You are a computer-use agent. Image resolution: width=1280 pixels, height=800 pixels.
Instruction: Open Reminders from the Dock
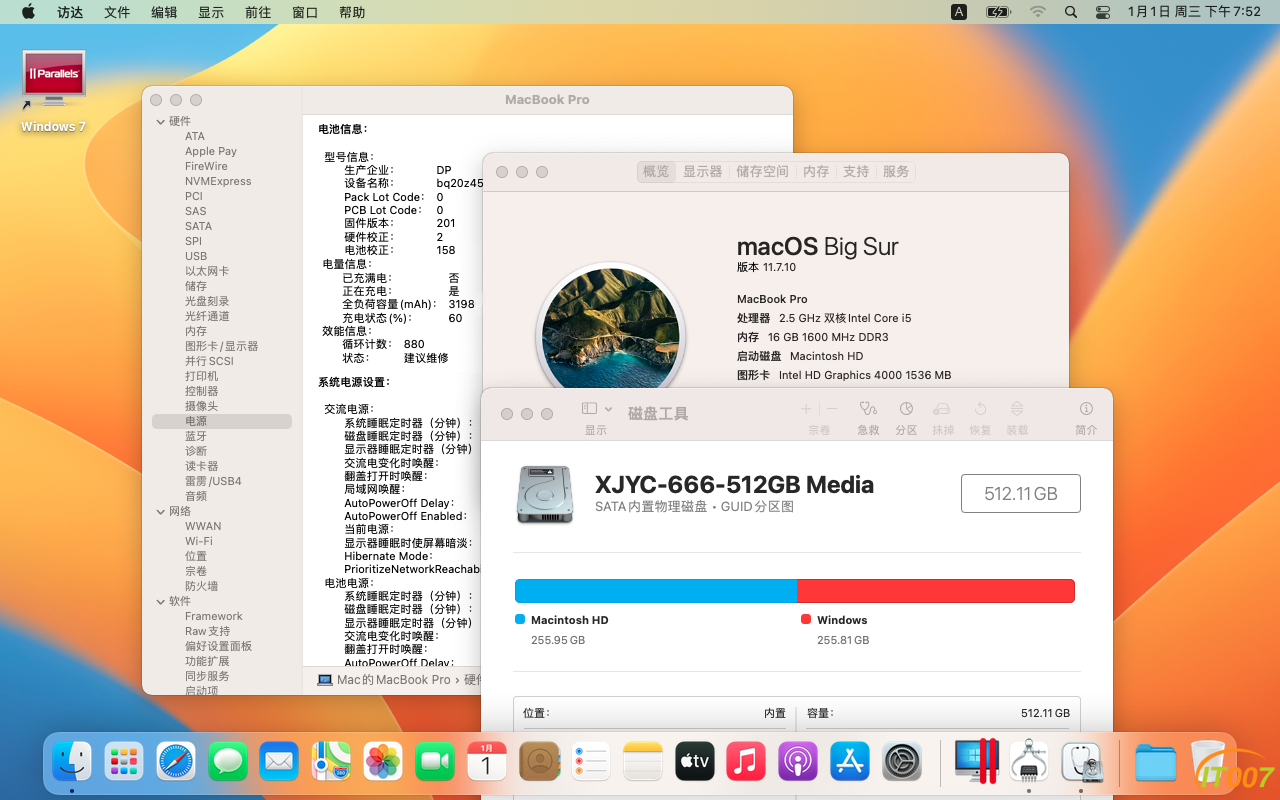(x=591, y=762)
